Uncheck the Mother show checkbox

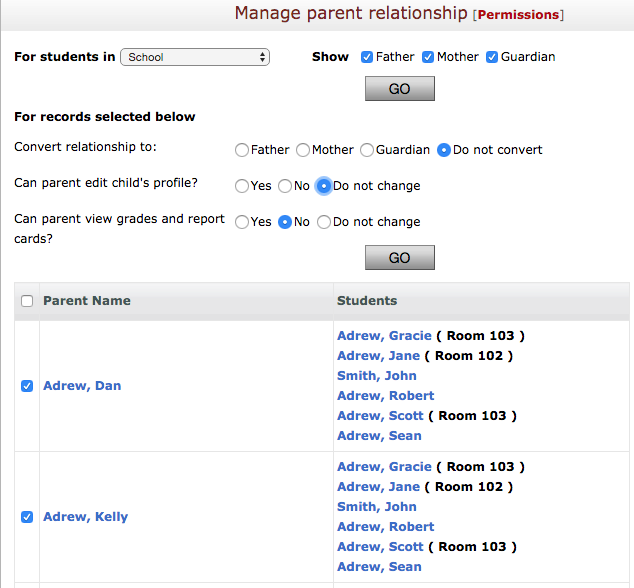point(428,57)
